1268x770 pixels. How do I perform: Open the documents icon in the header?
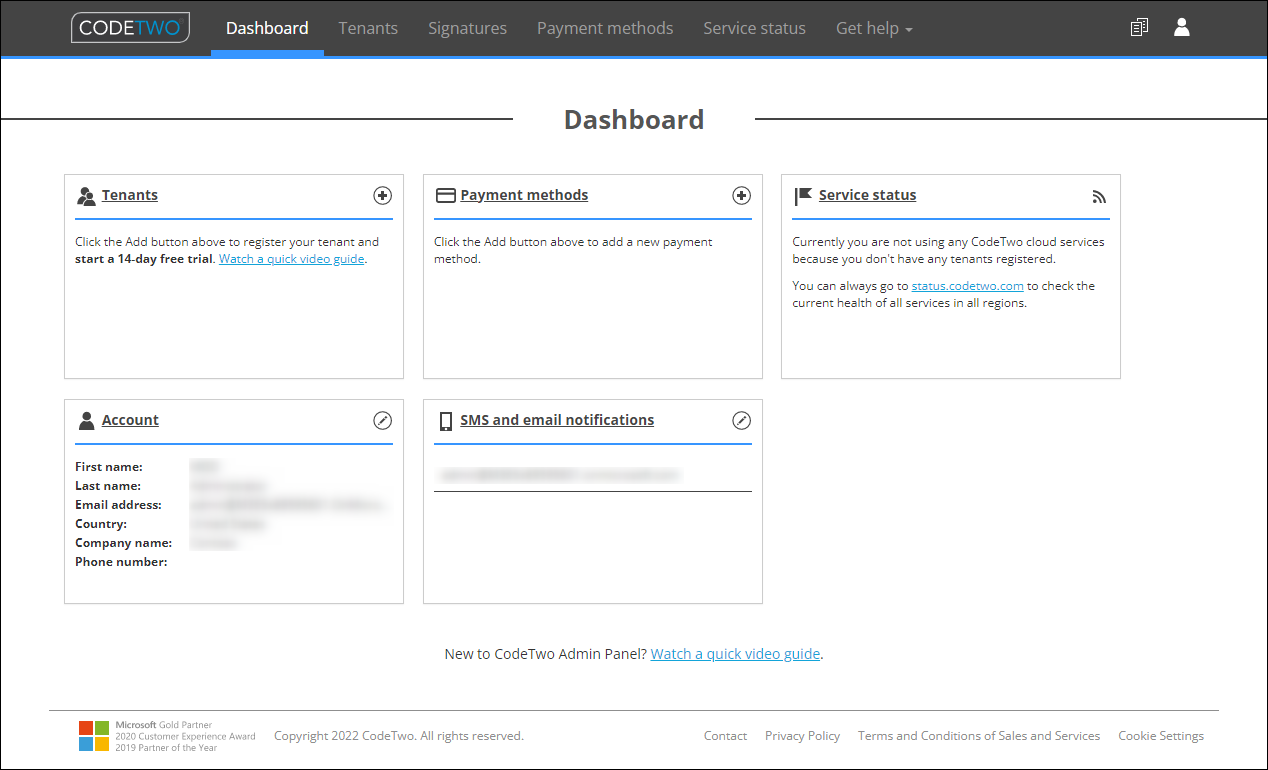tap(1139, 28)
